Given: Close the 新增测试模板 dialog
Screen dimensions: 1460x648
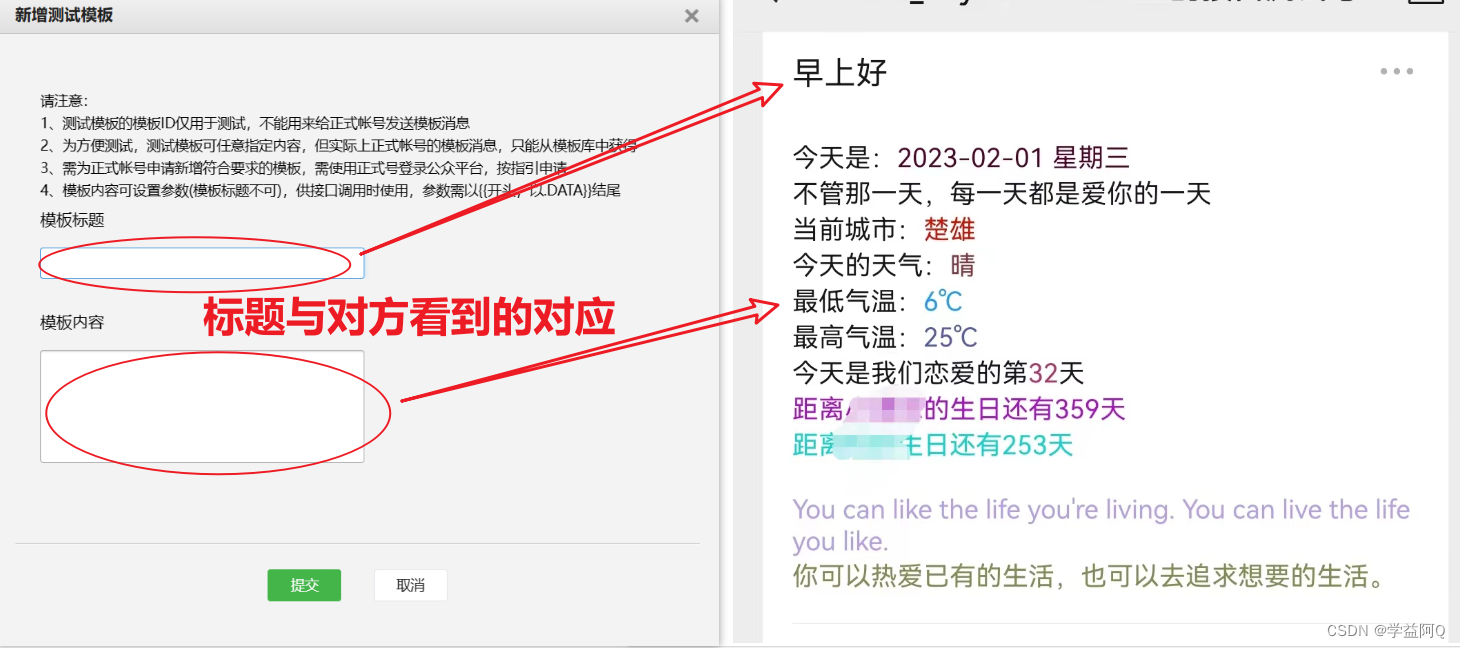Looking at the screenshot, I should [x=691, y=16].
